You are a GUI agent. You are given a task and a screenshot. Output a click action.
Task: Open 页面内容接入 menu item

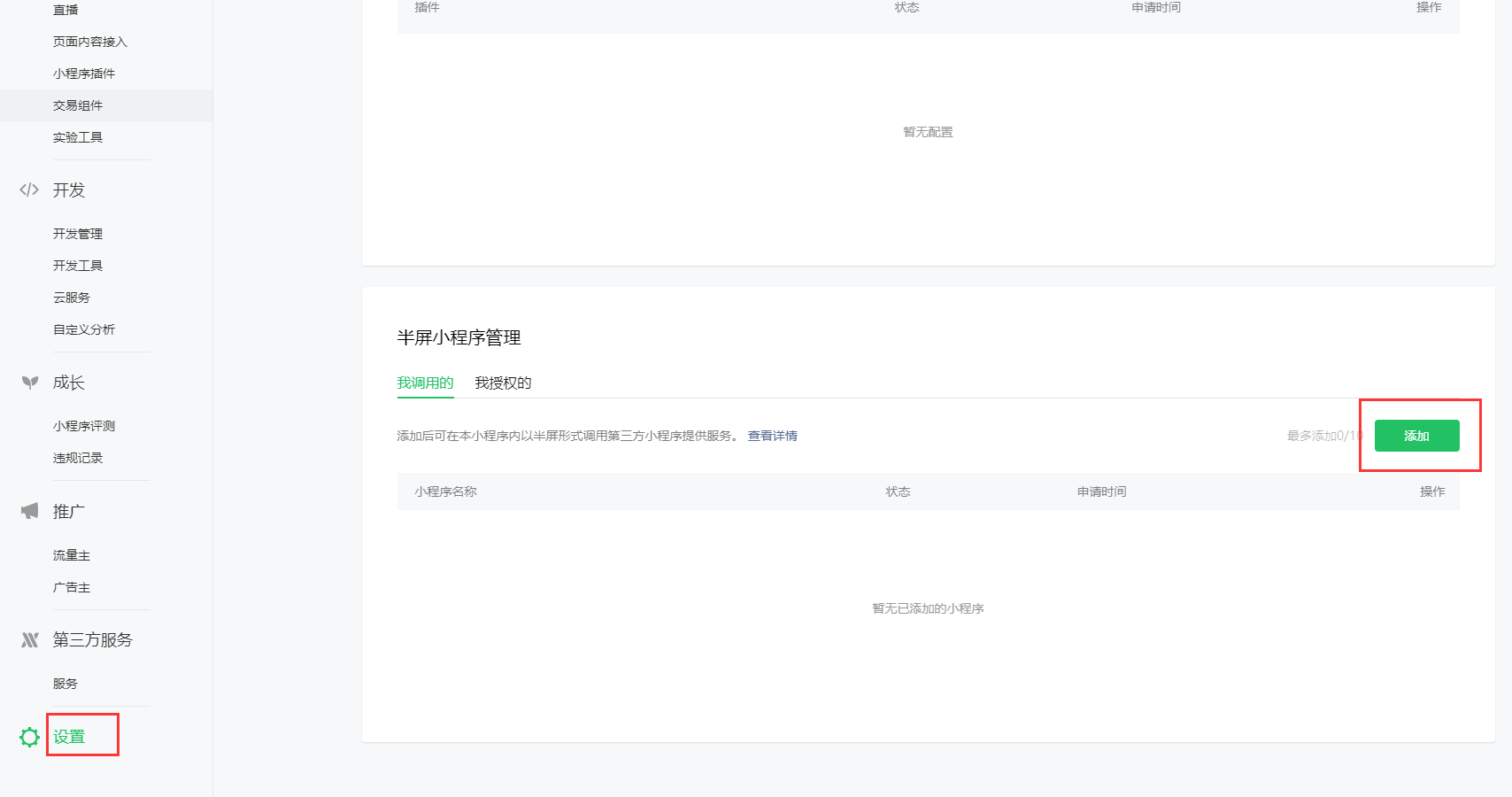pyautogui.click(x=90, y=42)
